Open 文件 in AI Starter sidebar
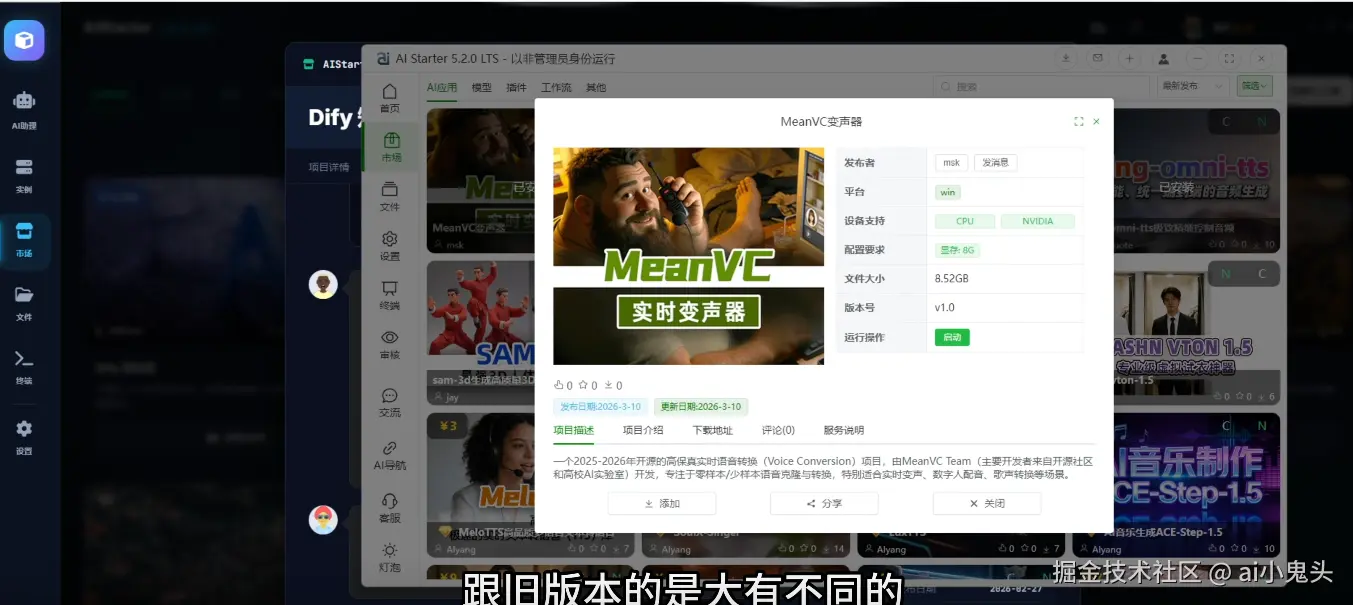Viewport: 1353px width, 605px height. (390, 196)
